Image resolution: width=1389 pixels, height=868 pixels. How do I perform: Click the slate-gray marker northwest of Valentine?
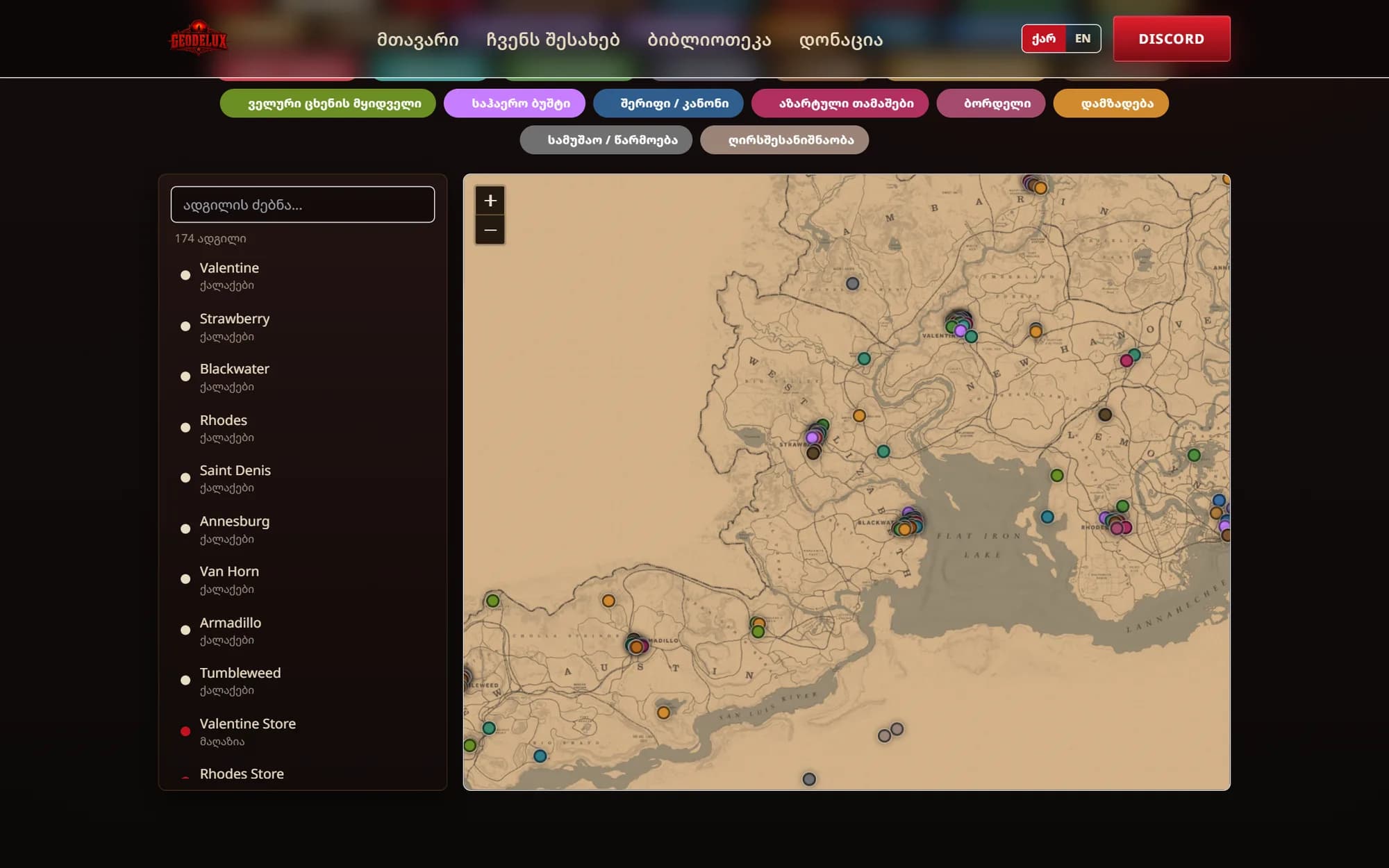coord(852,283)
